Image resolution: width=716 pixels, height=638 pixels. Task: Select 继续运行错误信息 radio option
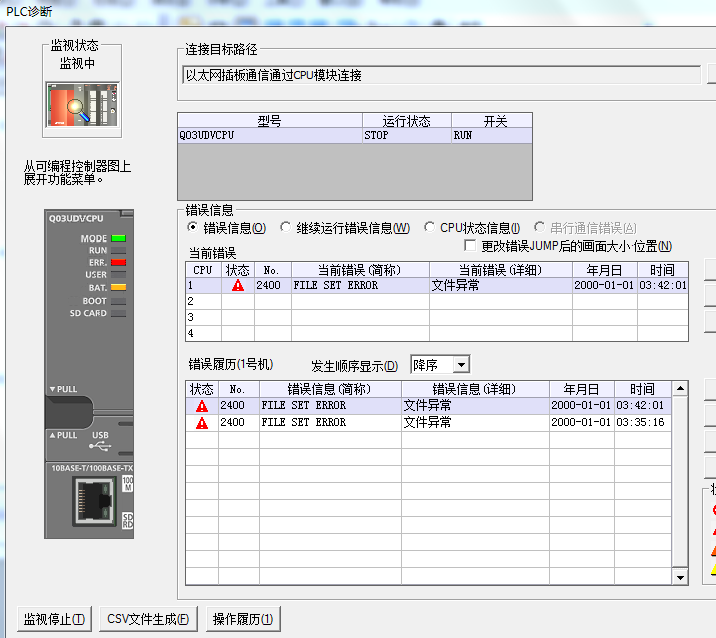click(x=286, y=228)
